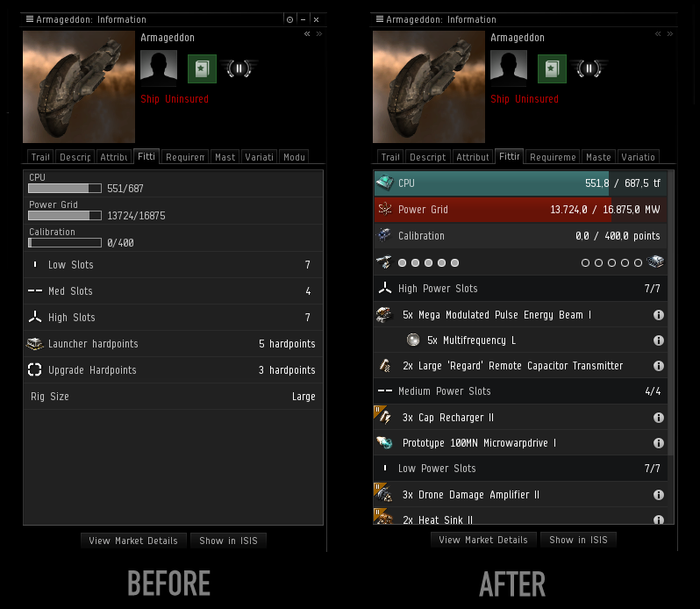Click info icon for Multifrequency L crystal
Screen dimensions: 700x609
[x=658, y=340]
